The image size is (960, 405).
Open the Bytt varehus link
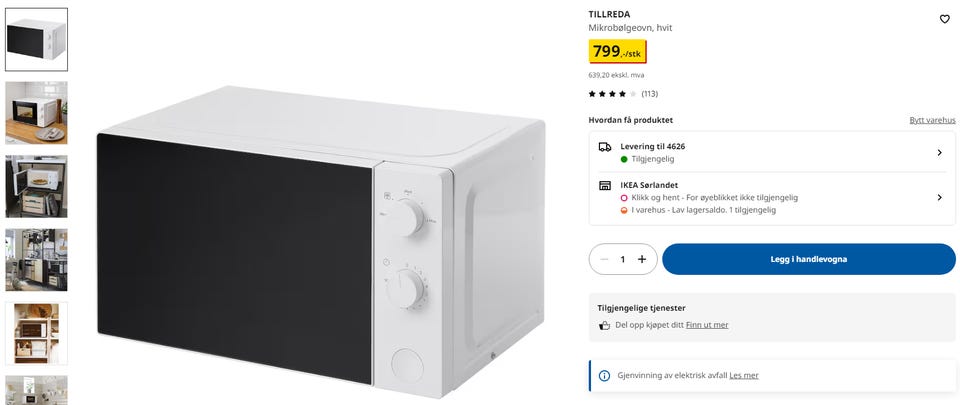pyautogui.click(x=932, y=121)
